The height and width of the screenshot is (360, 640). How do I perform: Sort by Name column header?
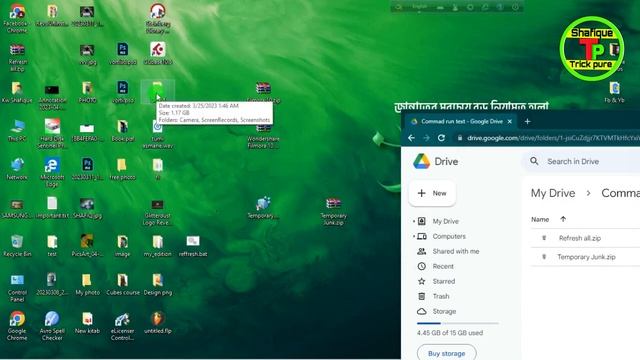click(540, 220)
